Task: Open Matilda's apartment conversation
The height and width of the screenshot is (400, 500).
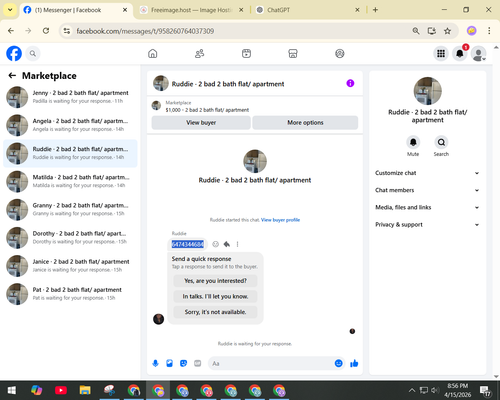Action: click(70, 181)
